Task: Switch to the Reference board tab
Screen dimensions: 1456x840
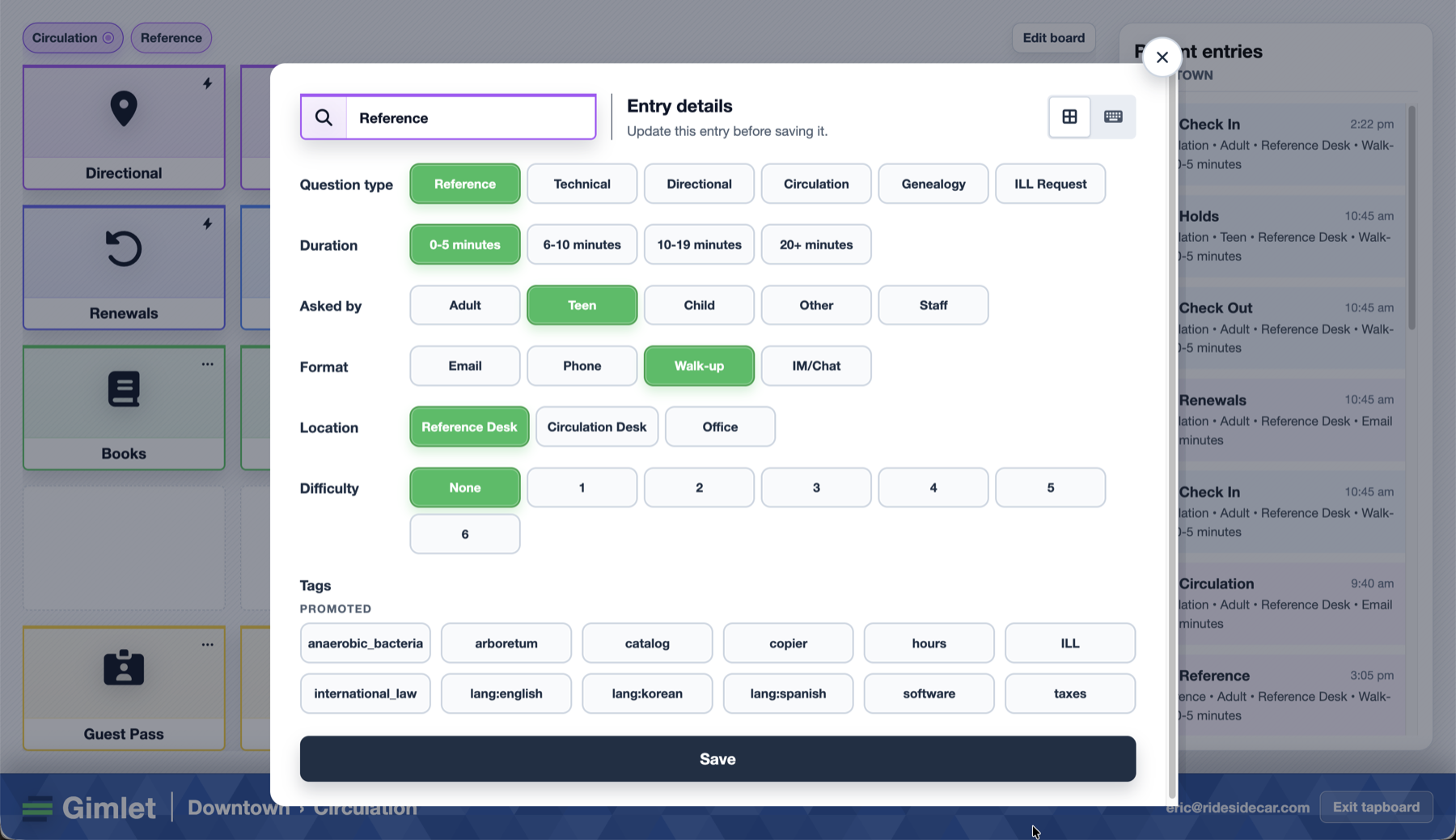Action: (x=171, y=38)
